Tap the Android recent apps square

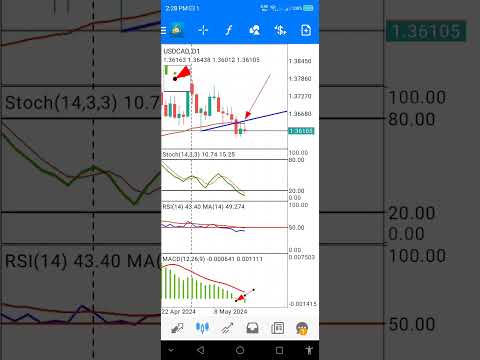tap(279, 350)
